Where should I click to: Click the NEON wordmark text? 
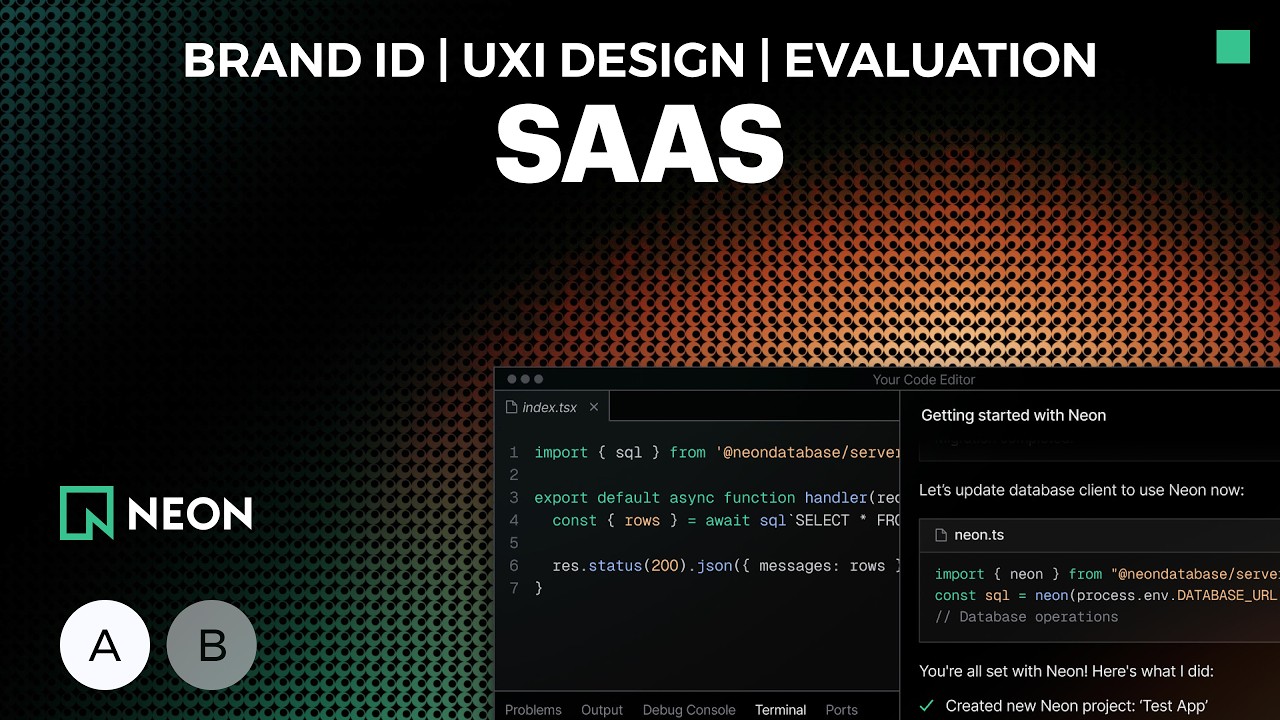[x=190, y=514]
